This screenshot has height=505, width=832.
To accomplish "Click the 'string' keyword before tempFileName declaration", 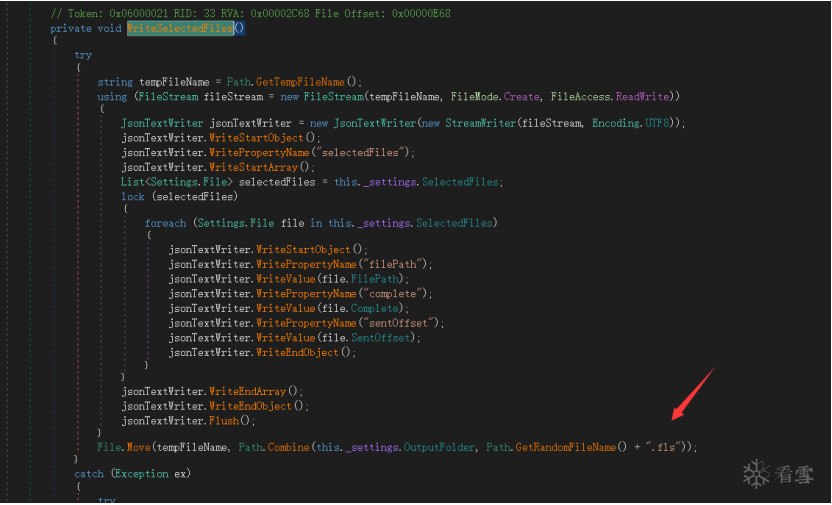I will [x=115, y=82].
